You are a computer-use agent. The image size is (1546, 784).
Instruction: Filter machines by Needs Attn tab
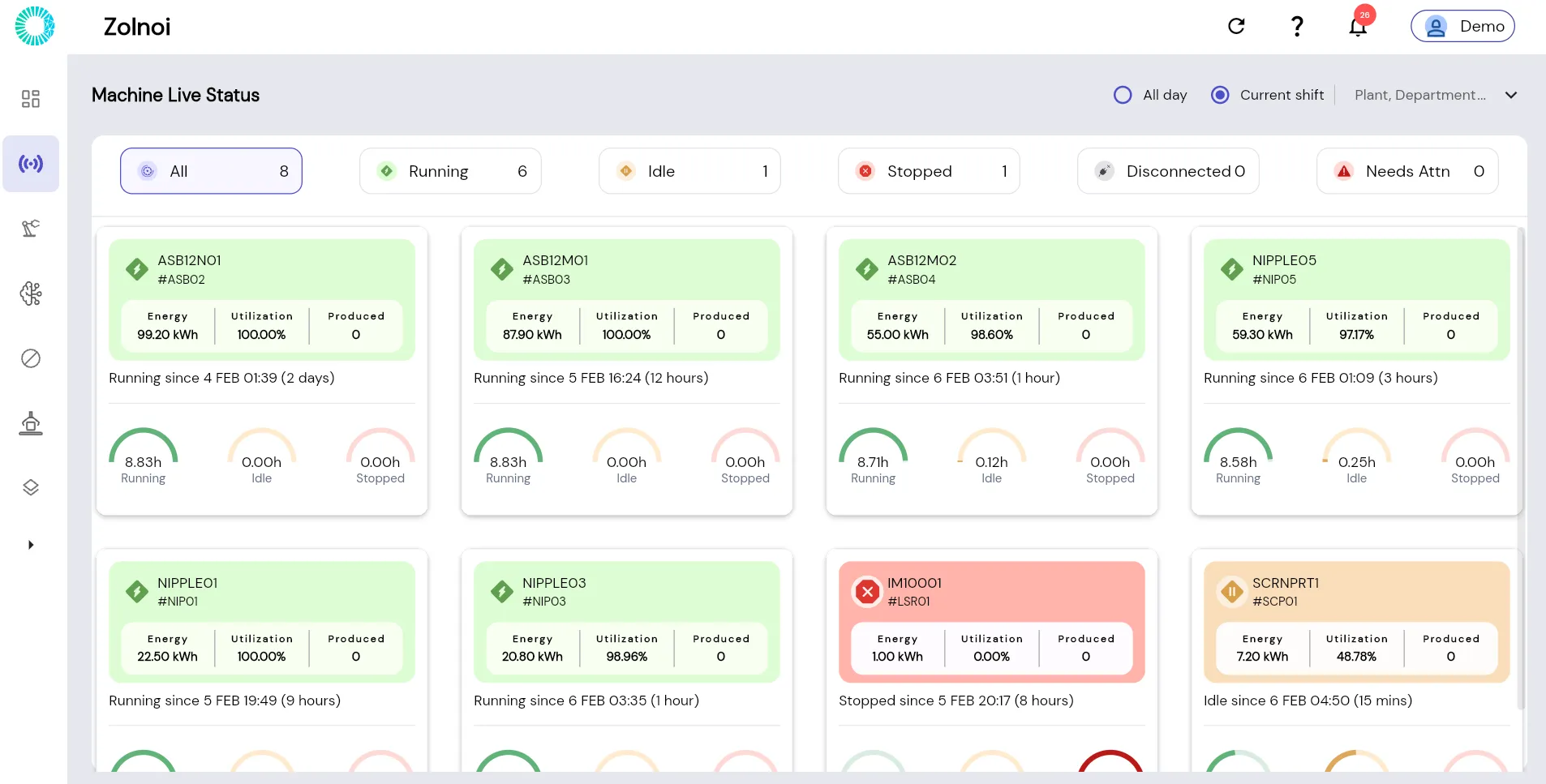[x=1407, y=171]
